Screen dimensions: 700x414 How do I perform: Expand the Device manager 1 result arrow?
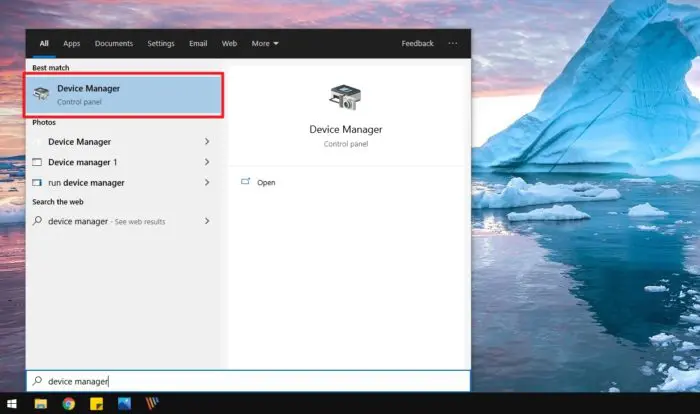[207, 162]
